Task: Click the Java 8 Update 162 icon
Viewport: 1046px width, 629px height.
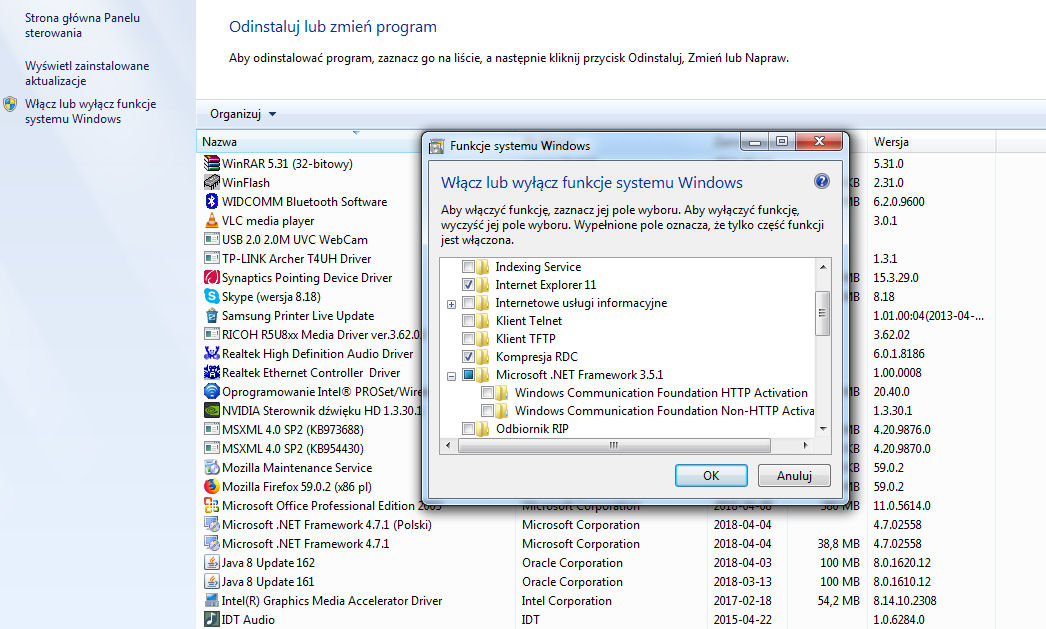Action: [x=211, y=563]
